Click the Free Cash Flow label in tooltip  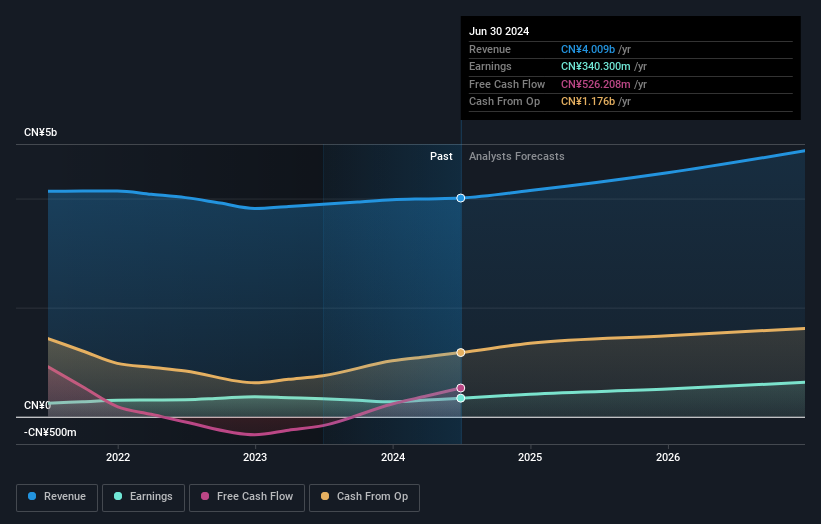tap(507, 84)
